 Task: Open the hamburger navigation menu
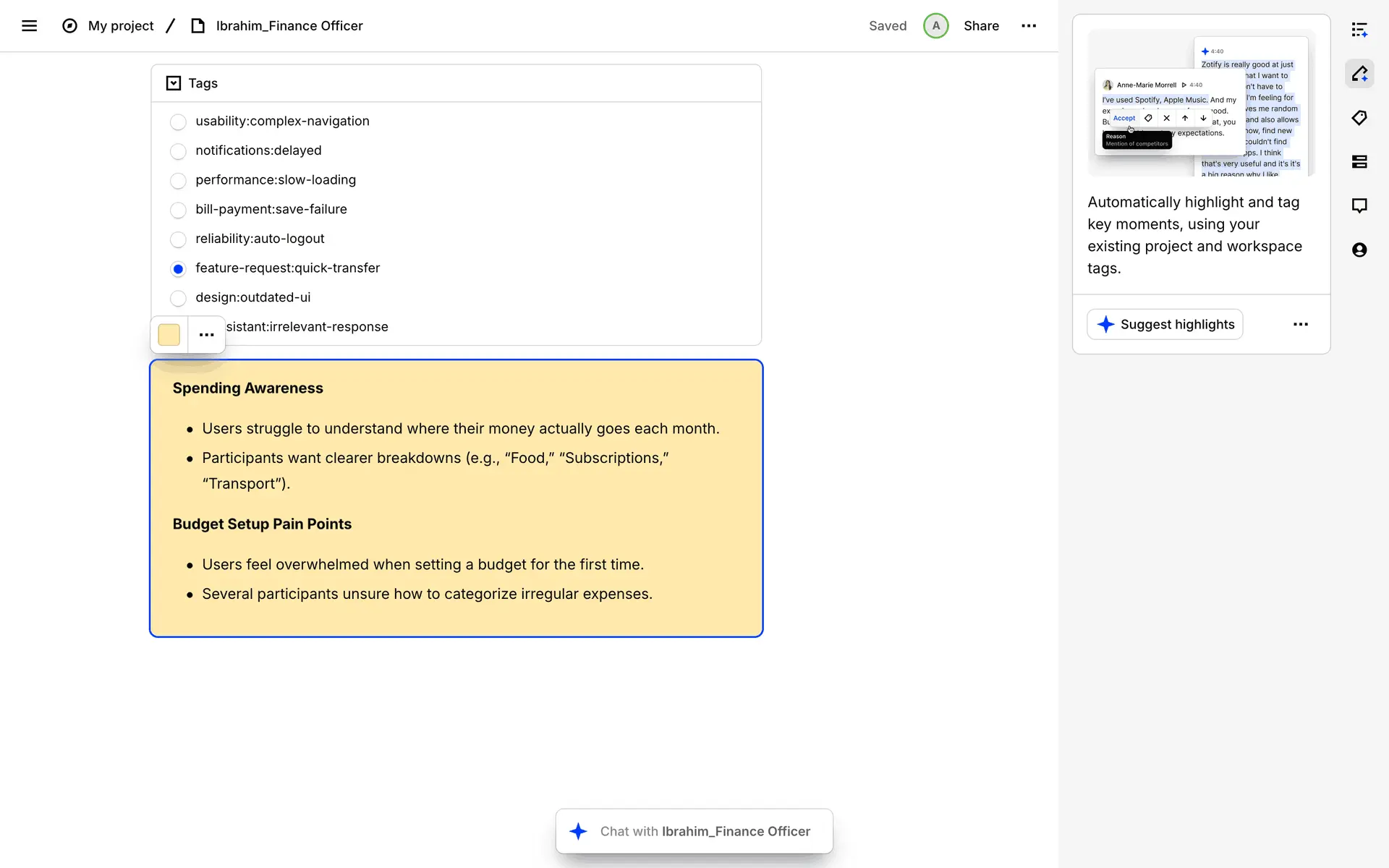tap(29, 26)
